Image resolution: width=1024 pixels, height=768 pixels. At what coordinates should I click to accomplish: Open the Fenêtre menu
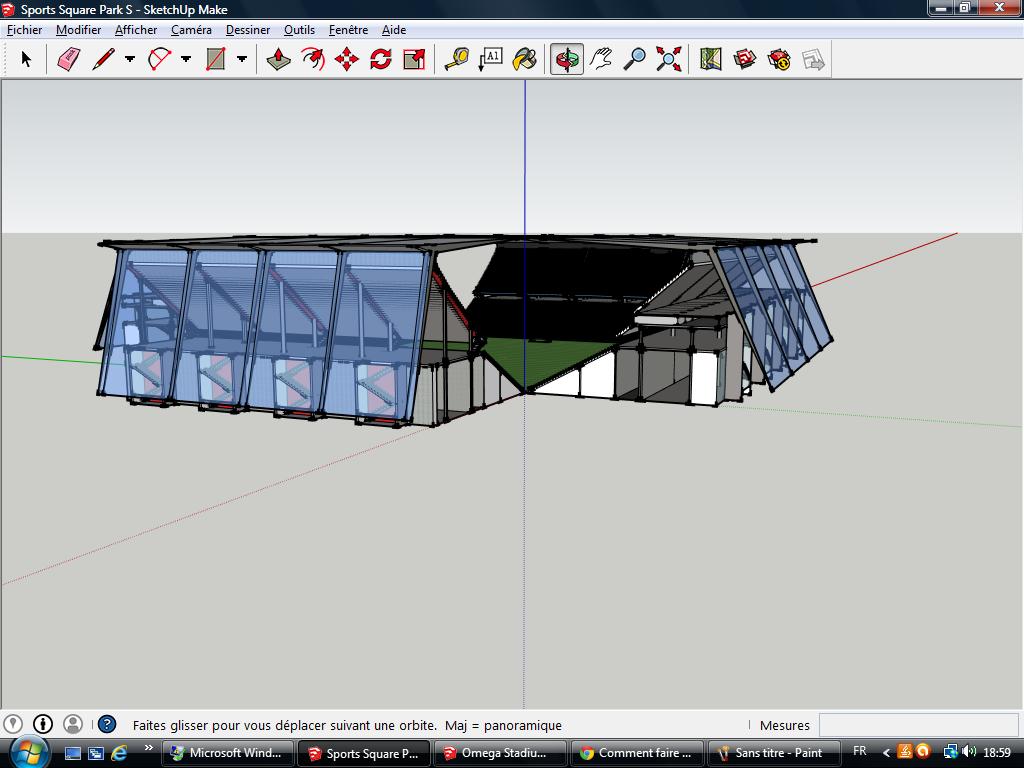click(348, 30)
